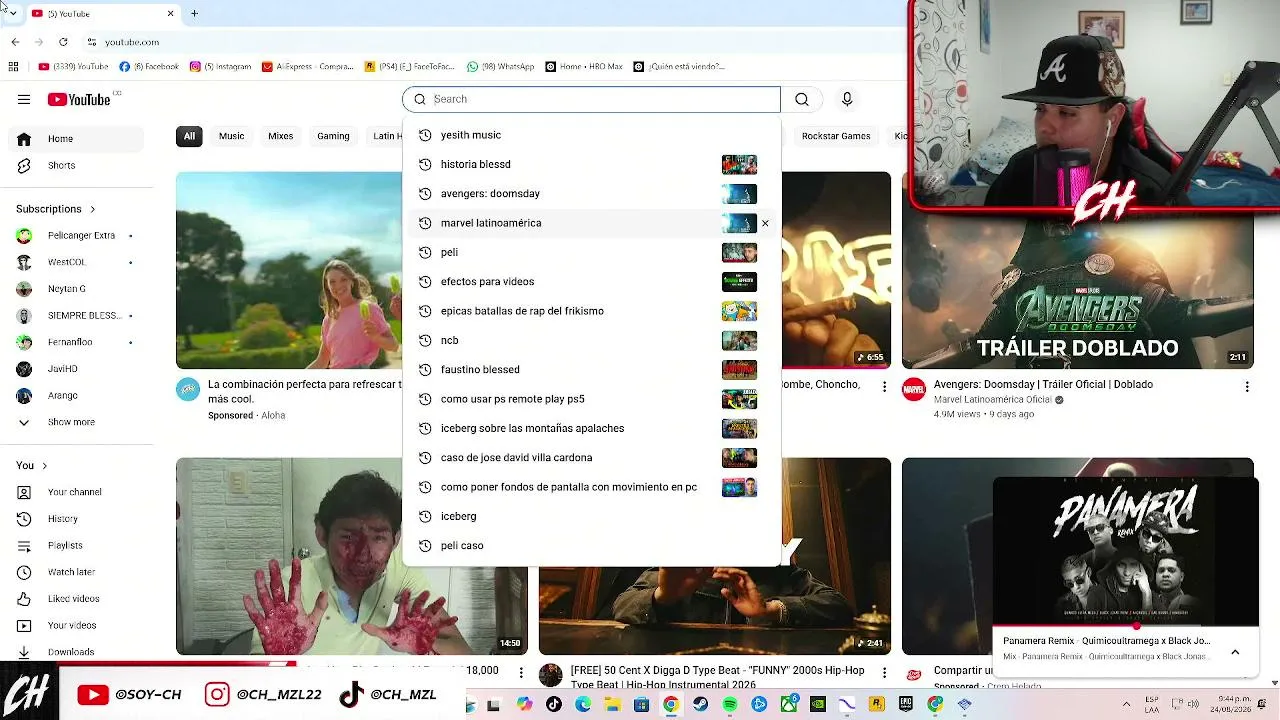Open the site information icon beside youtube.com
This screenshot has height=720, width=1280.
point(92,42)
